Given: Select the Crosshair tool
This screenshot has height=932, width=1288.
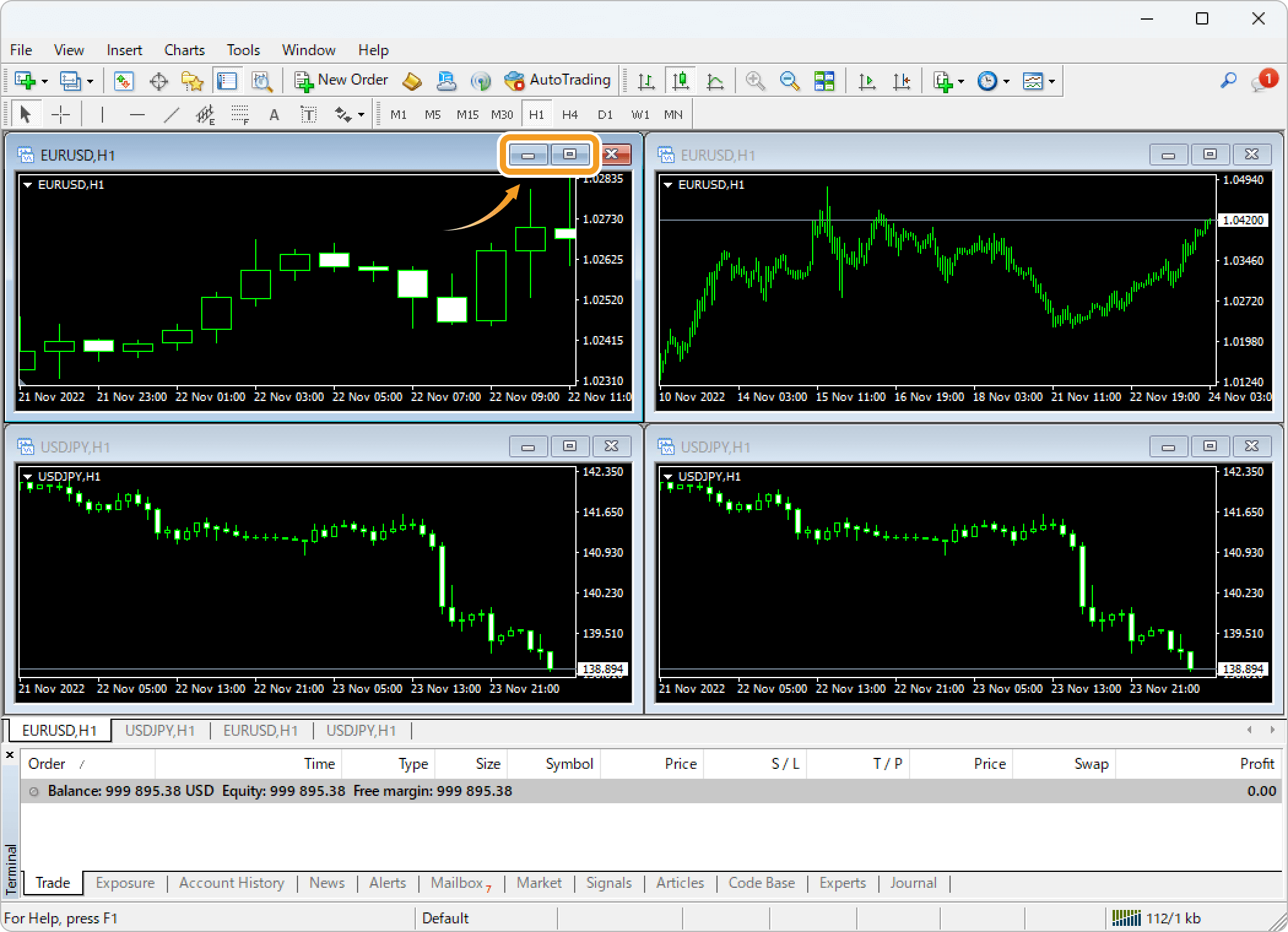Looking at the screenshot, I should click(x=61, y=115).
